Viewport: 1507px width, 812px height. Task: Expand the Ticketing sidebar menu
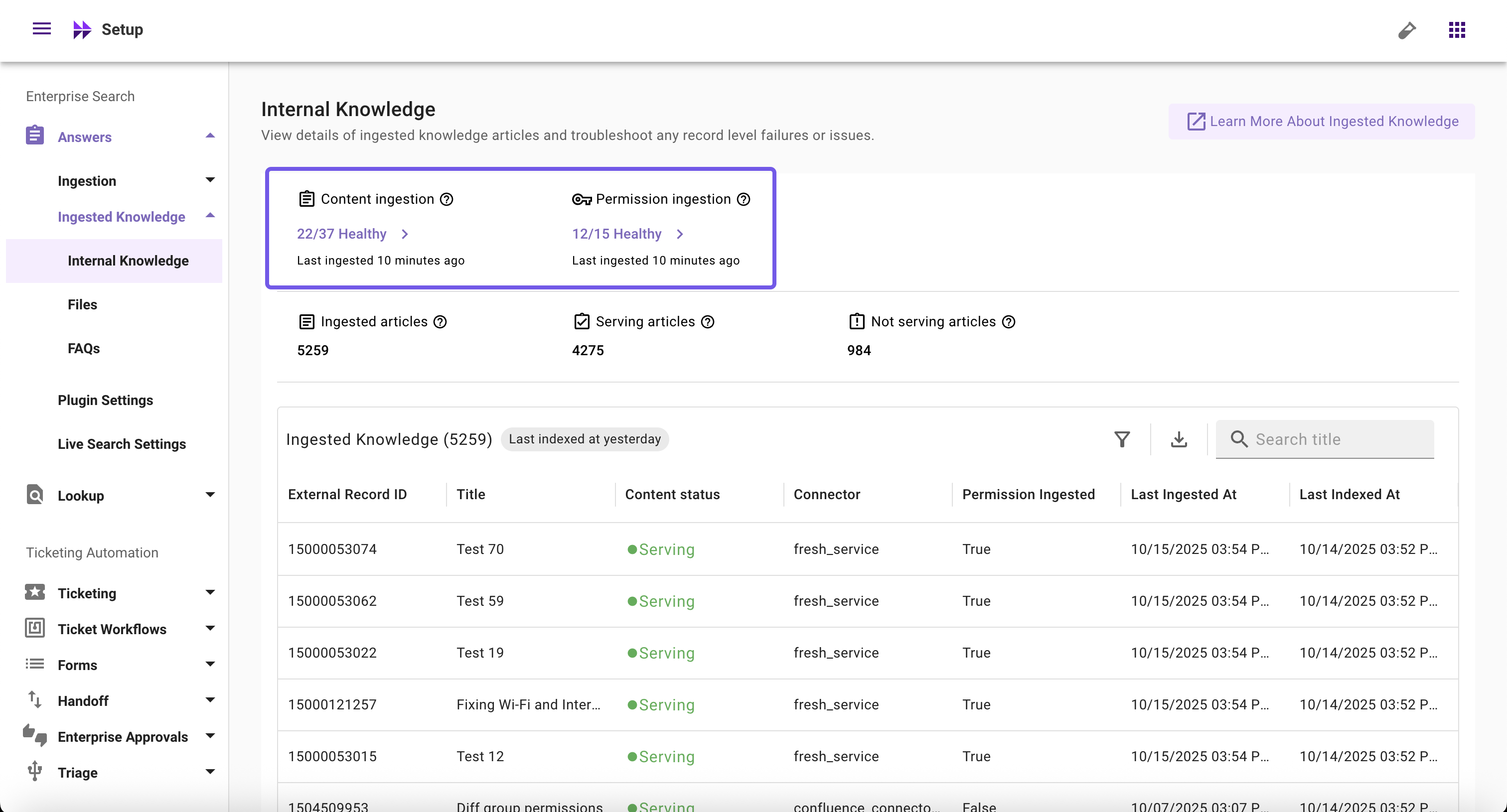(210, 593)
